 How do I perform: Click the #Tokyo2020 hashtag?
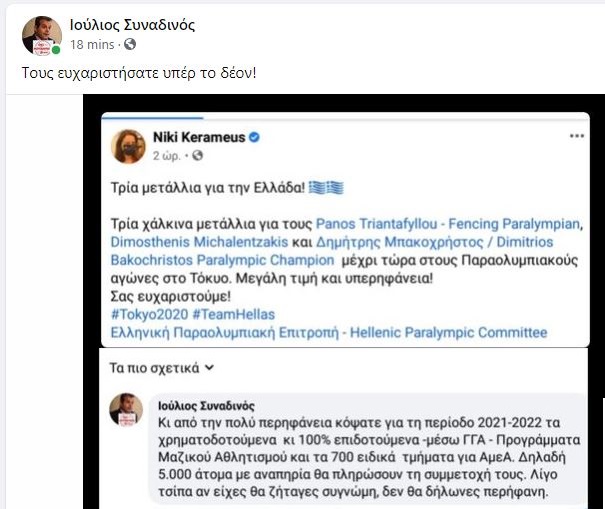tap(149, 315)
